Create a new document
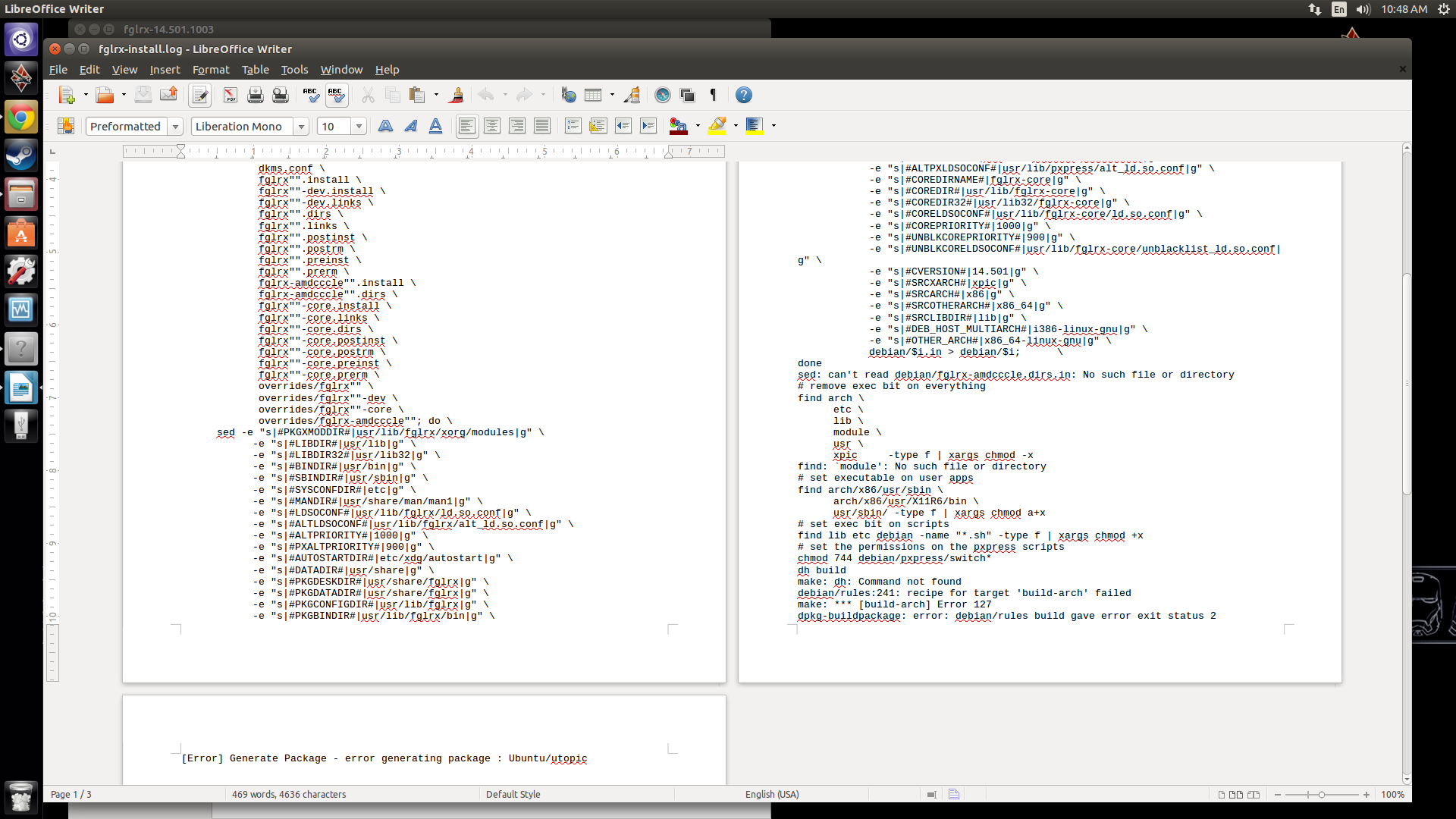1456x819 pixels. click(x=67, y=96)
